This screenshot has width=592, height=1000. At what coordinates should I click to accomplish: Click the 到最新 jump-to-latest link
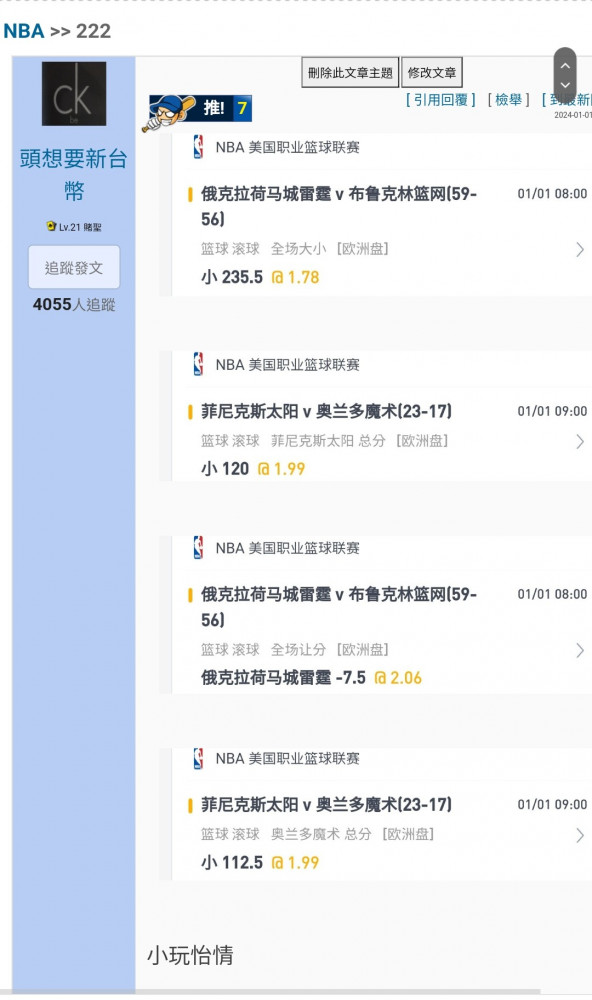tap(566, 100)
